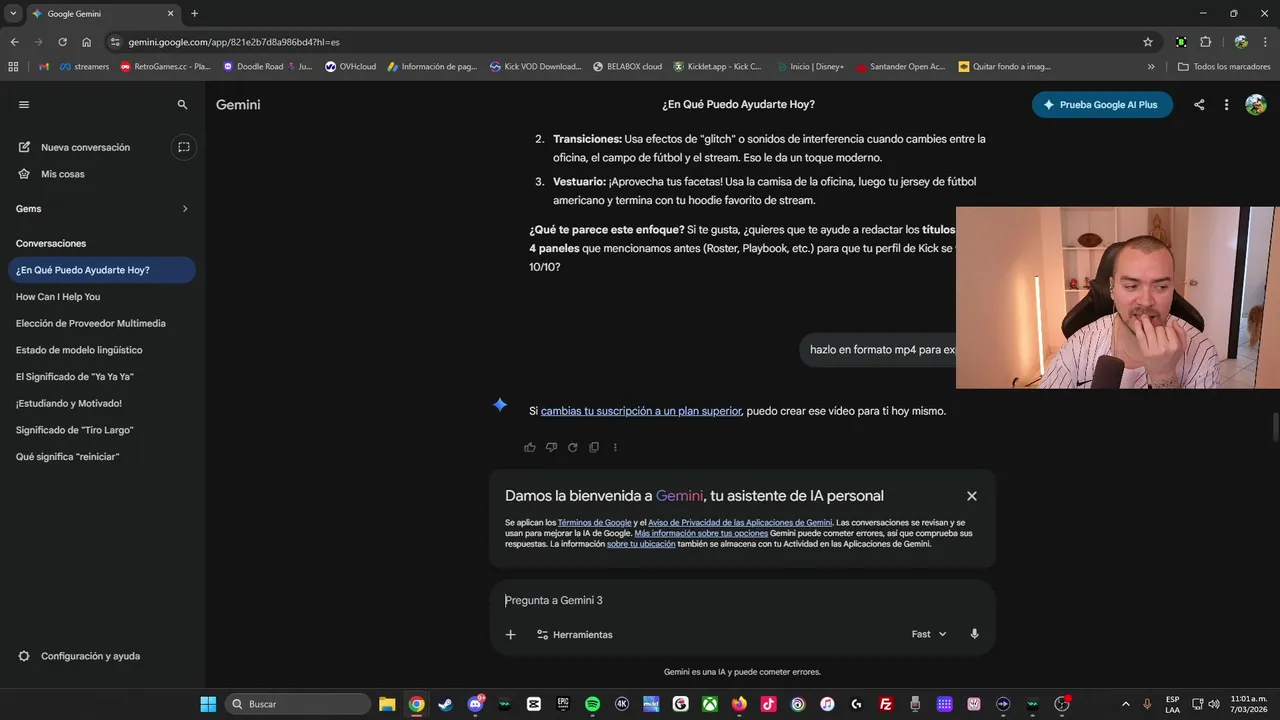The height and width of the screenshot is (720, 1280).
Task: Select the active conversation "¿En Qué Puedo Ayudarte Hoy?"
Action: pyautogui.click(x=101, y=270)
